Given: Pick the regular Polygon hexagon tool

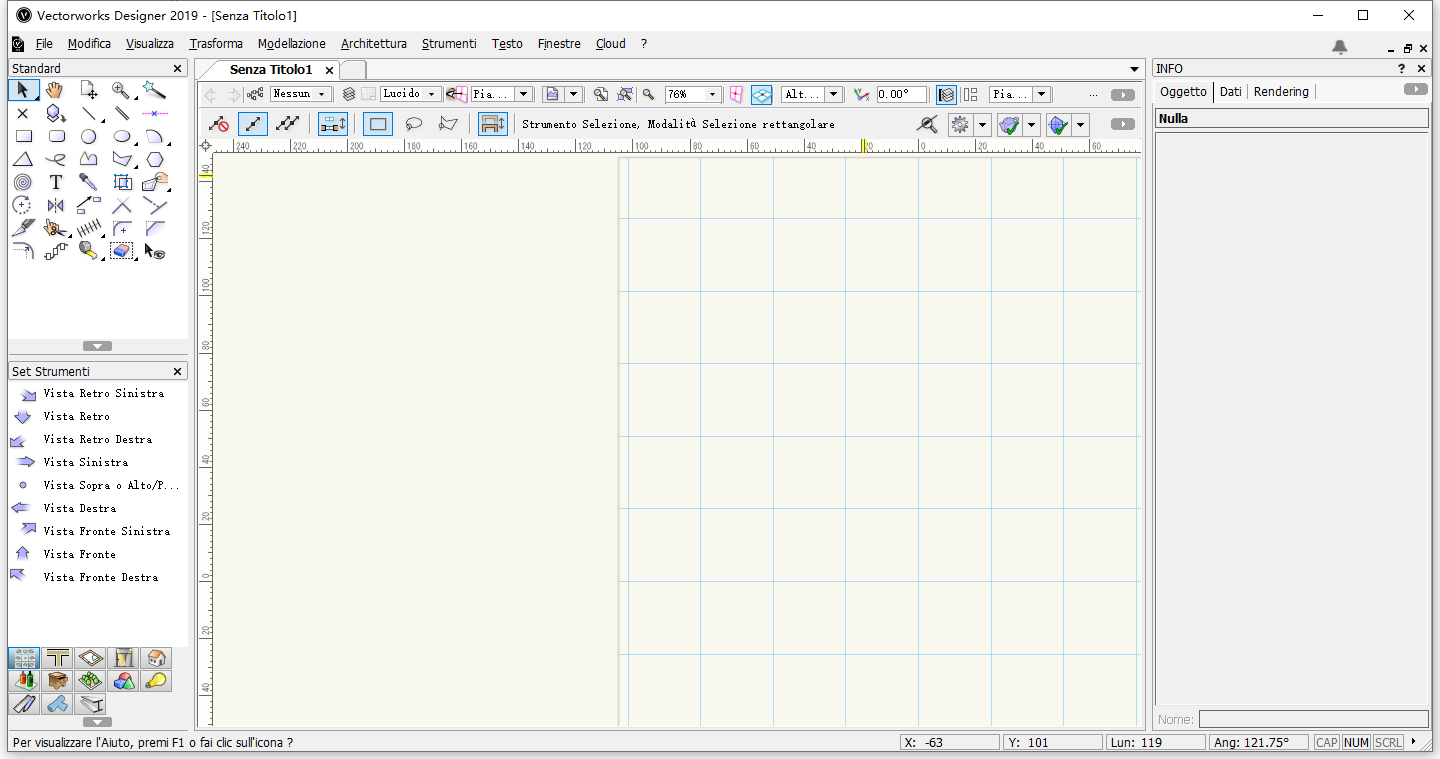Looking at the screenshot, I should 154,159.
